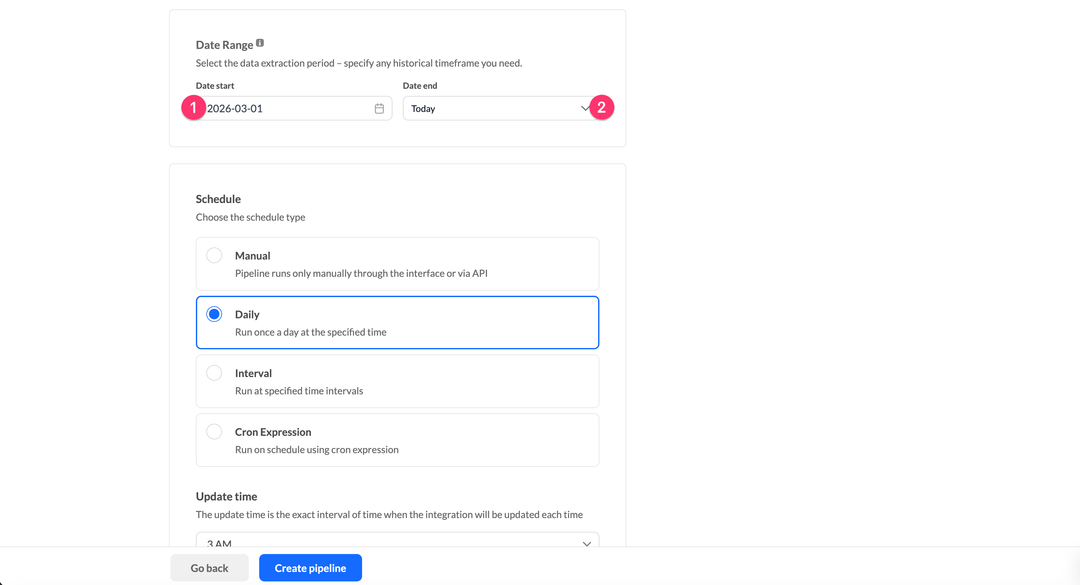The width and height of the screenshot is (1080, 585).
Task: Click the Daily schedule card
Action: (x=397, y=322)
